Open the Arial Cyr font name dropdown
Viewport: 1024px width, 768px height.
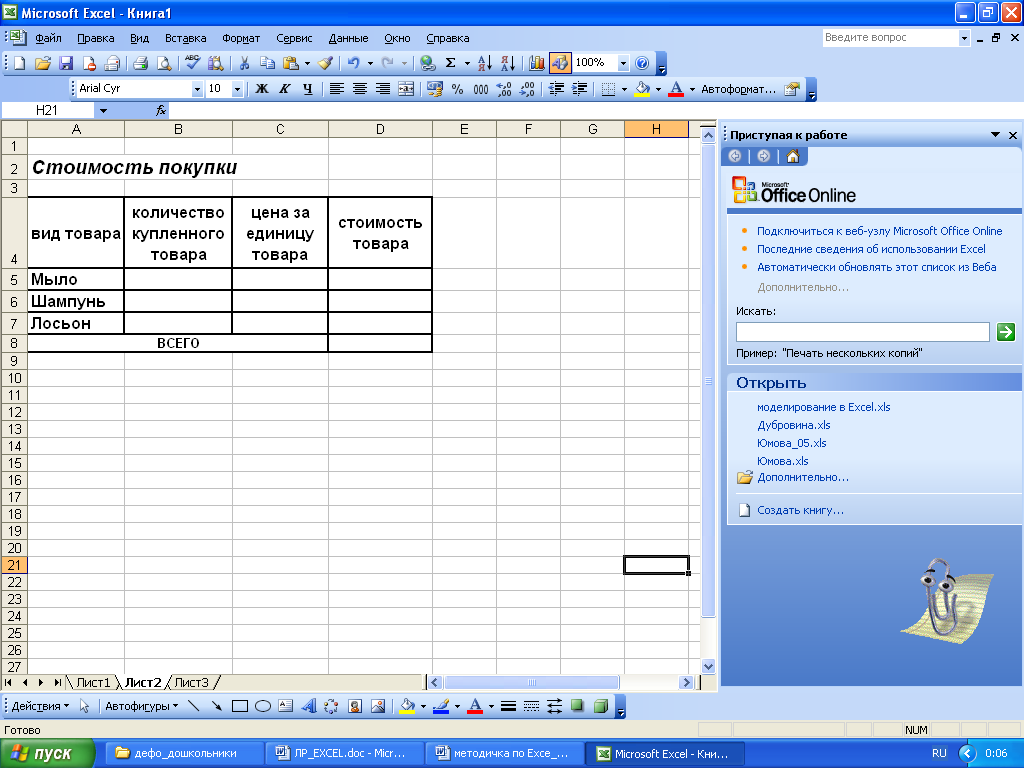tap(197, 89)
